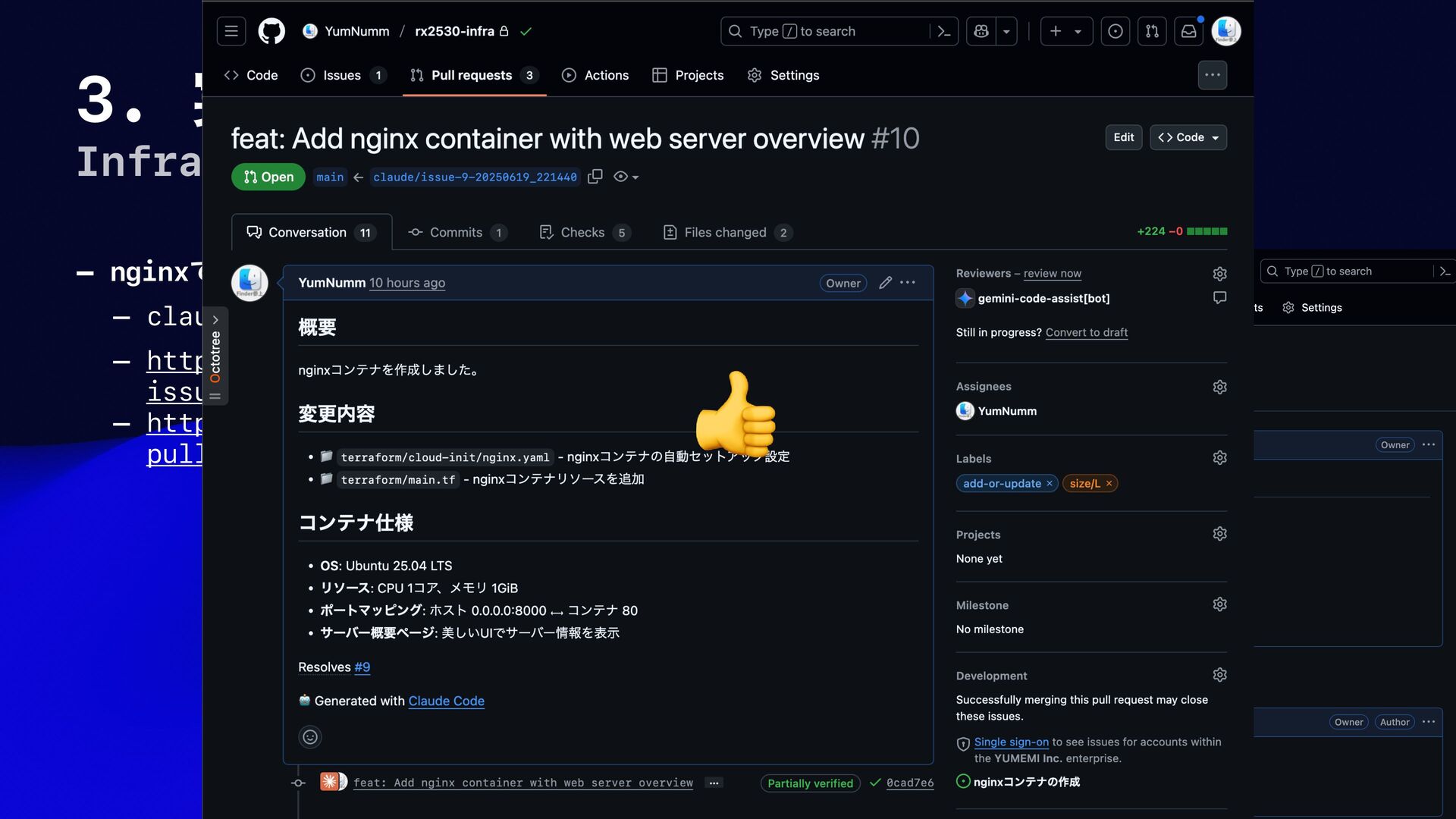The image size is (1456, 819).
Task: Open Settings tab in the background window
Action: pyautogui.click(x=1313, y=308)
